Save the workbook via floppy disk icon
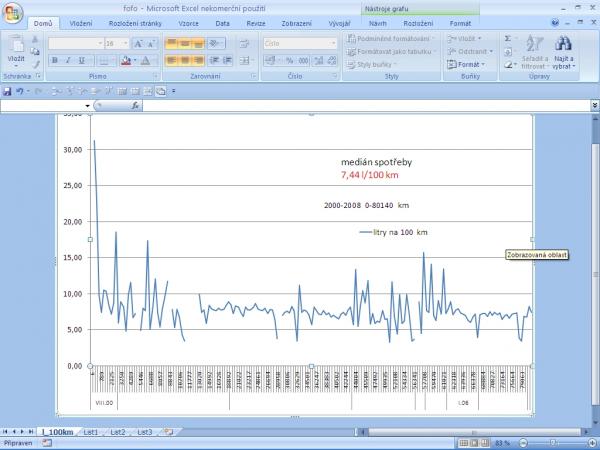Viewport: 600px width, 450px height. pyautogui.click(x=8, y=90)
